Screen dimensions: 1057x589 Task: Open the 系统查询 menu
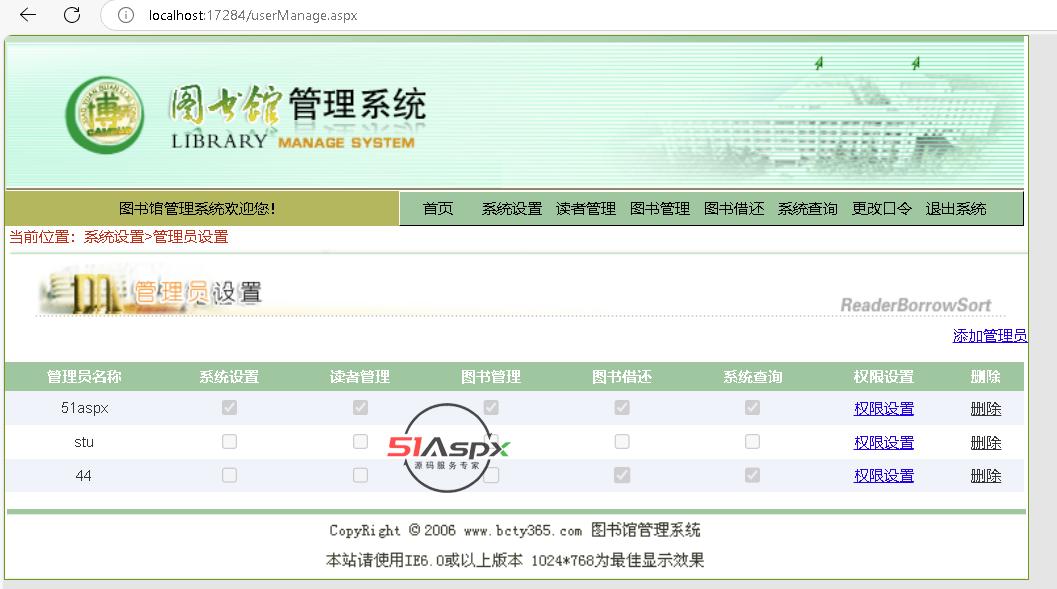pyautogui.click(x=808, y=209)
